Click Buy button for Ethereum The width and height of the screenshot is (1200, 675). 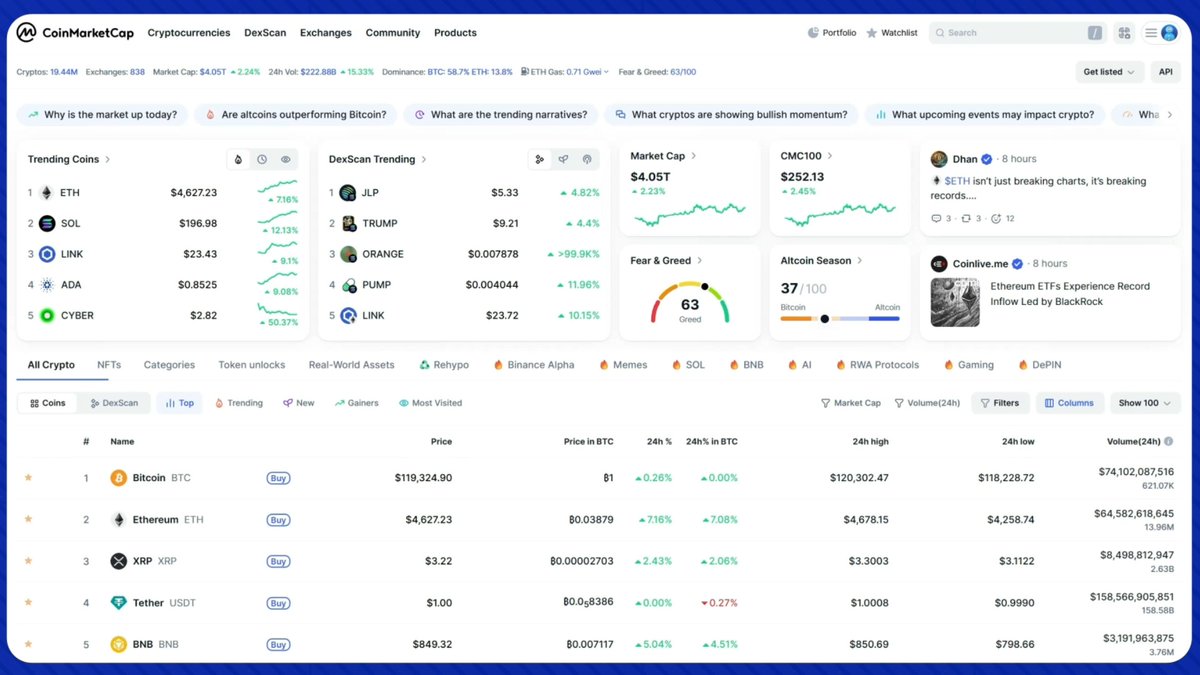click(278, 520)
